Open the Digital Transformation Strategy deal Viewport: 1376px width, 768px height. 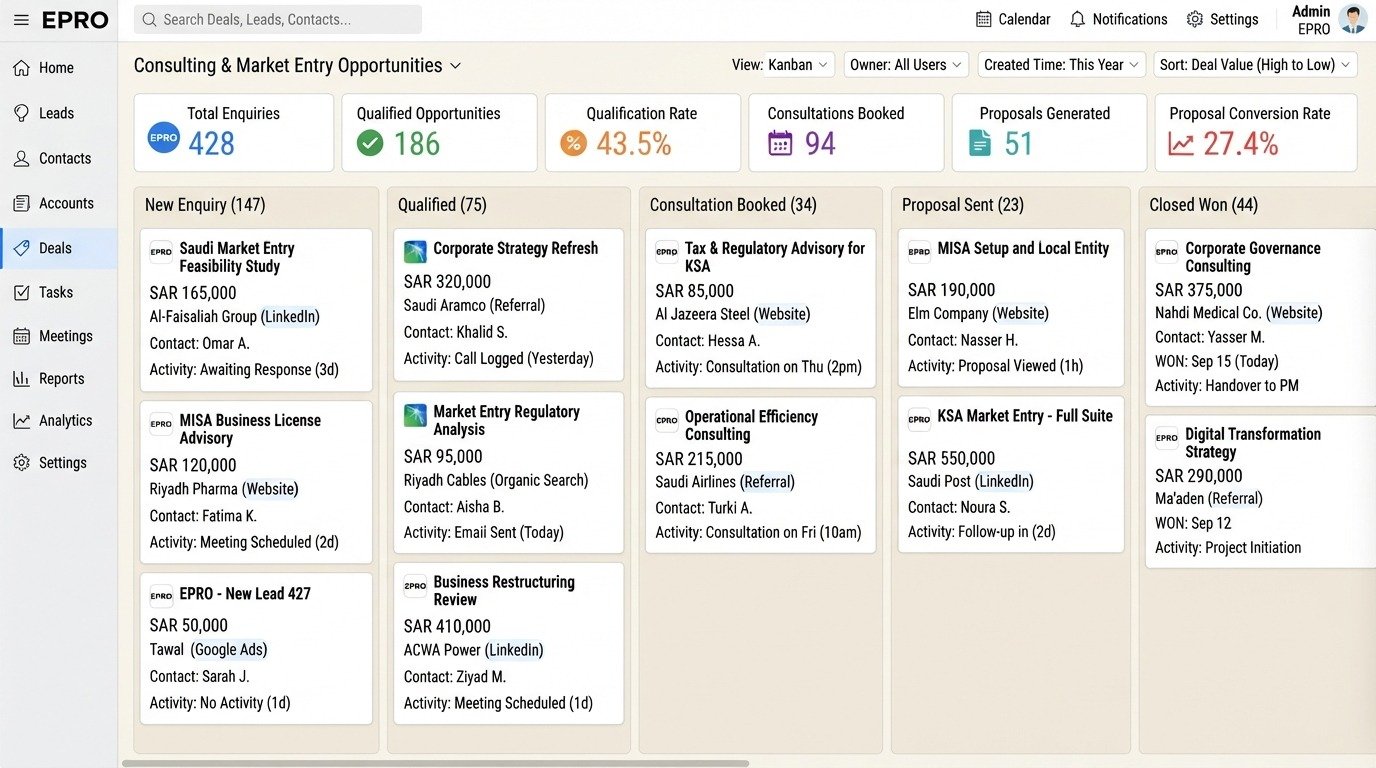[1260, 492]
